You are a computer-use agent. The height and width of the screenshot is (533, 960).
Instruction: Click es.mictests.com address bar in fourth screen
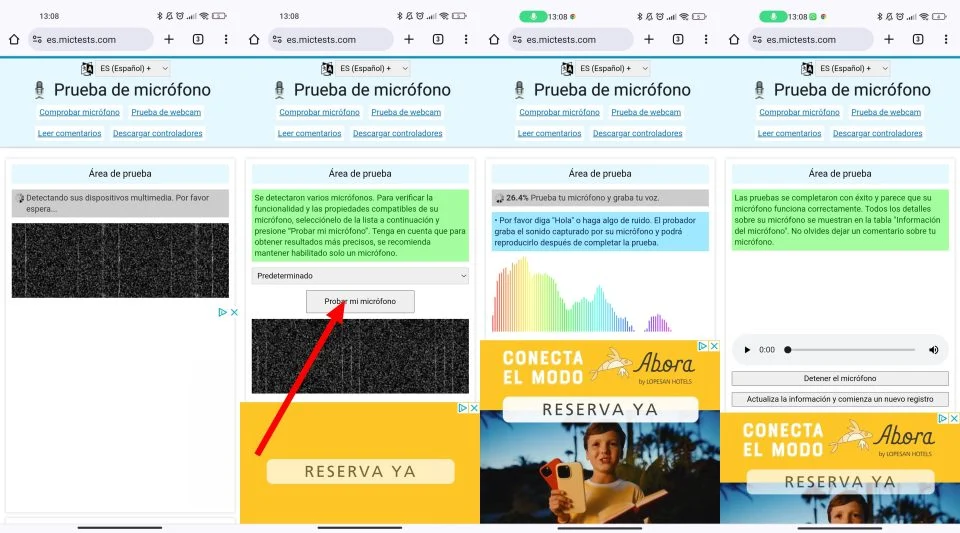[811, 39]
